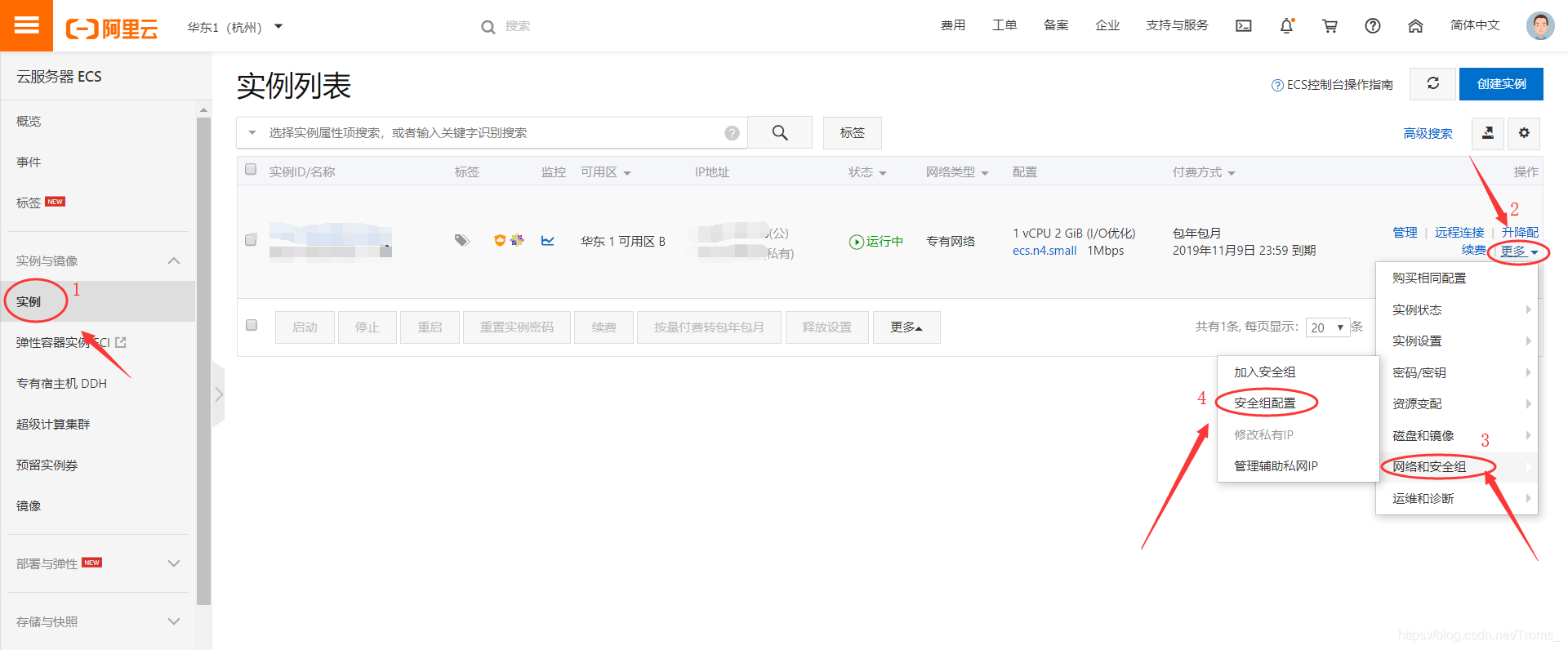The width and height of the screenshot is (1568, 650).
Task: Open the help question mark icon
Action: (1373, 26)
